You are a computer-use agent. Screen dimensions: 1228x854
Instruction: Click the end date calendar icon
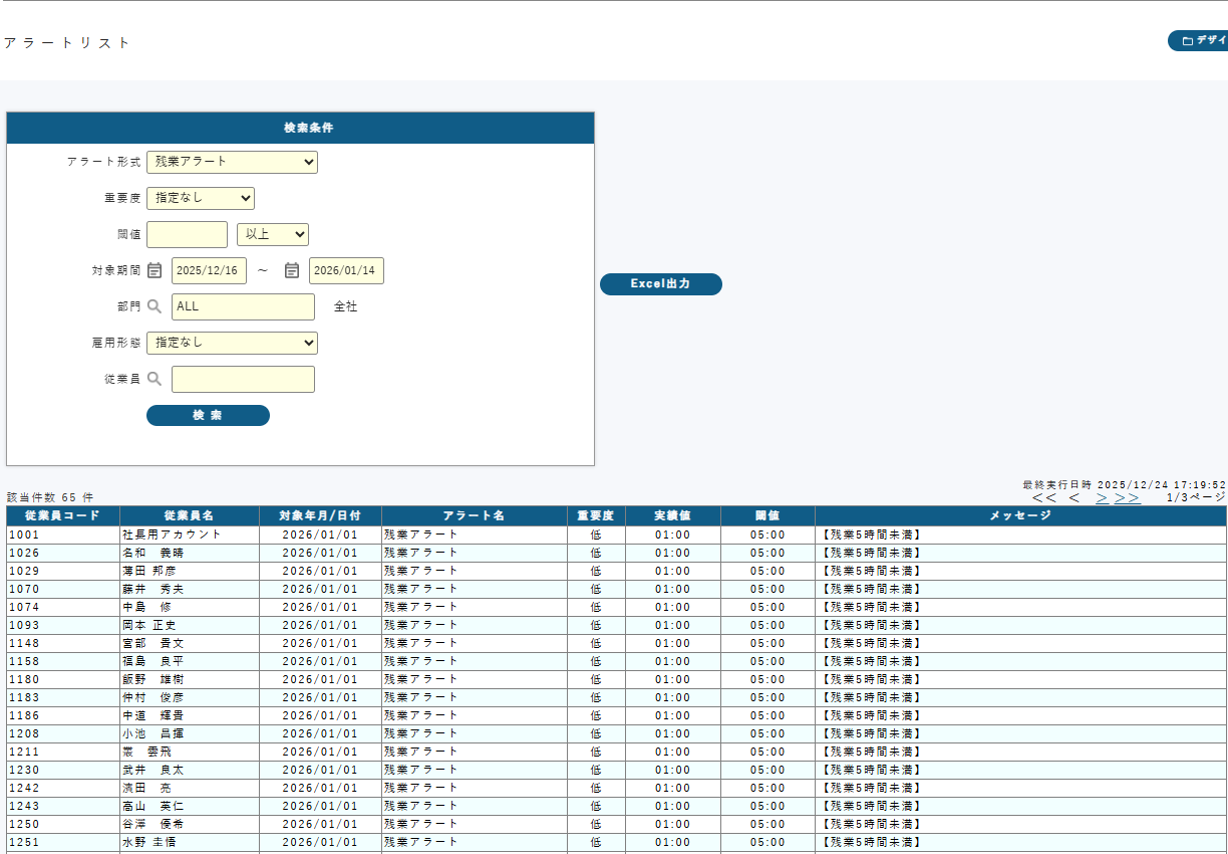pos(292,271)
